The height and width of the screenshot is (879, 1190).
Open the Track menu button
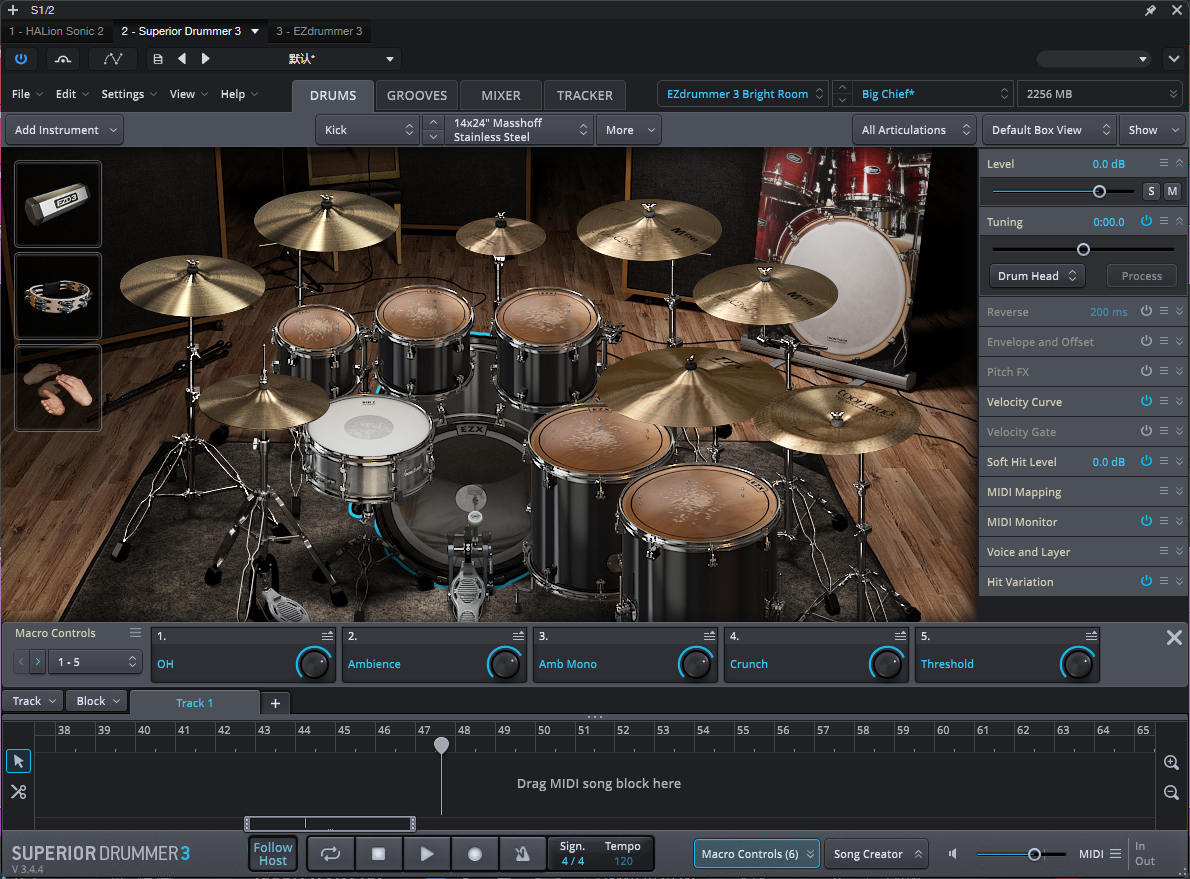coord(33,701)
